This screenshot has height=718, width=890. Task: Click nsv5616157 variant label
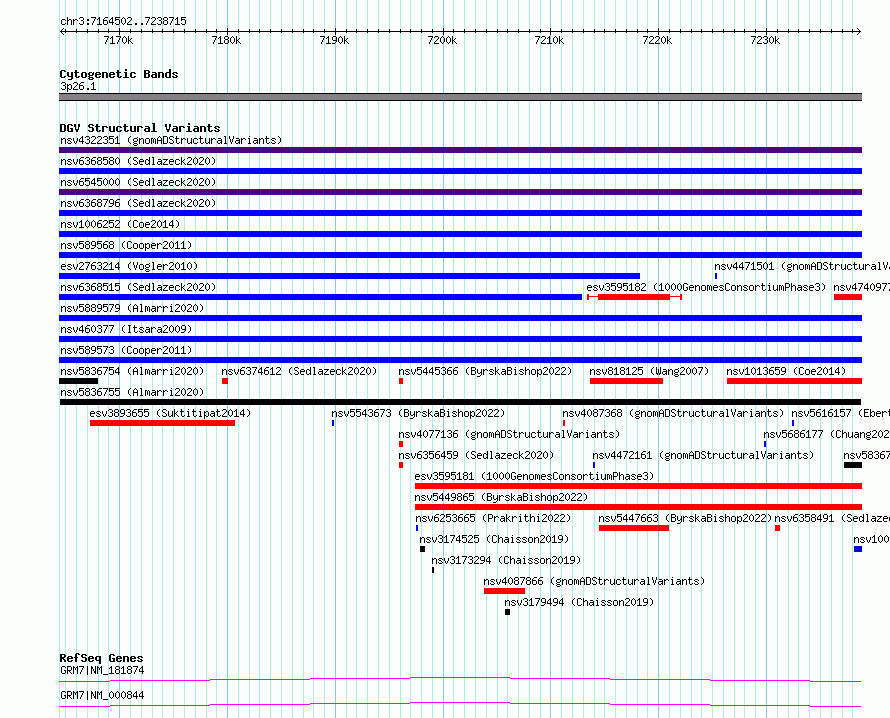click(x=840, y=413)
